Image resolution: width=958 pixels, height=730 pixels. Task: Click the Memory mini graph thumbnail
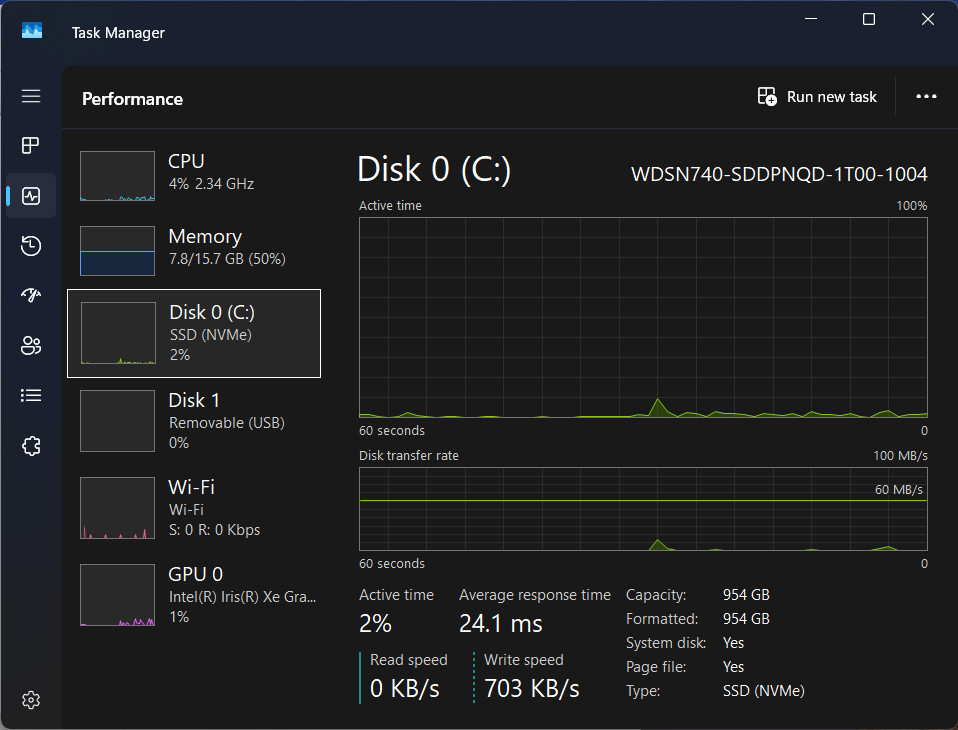click(117, 251)
